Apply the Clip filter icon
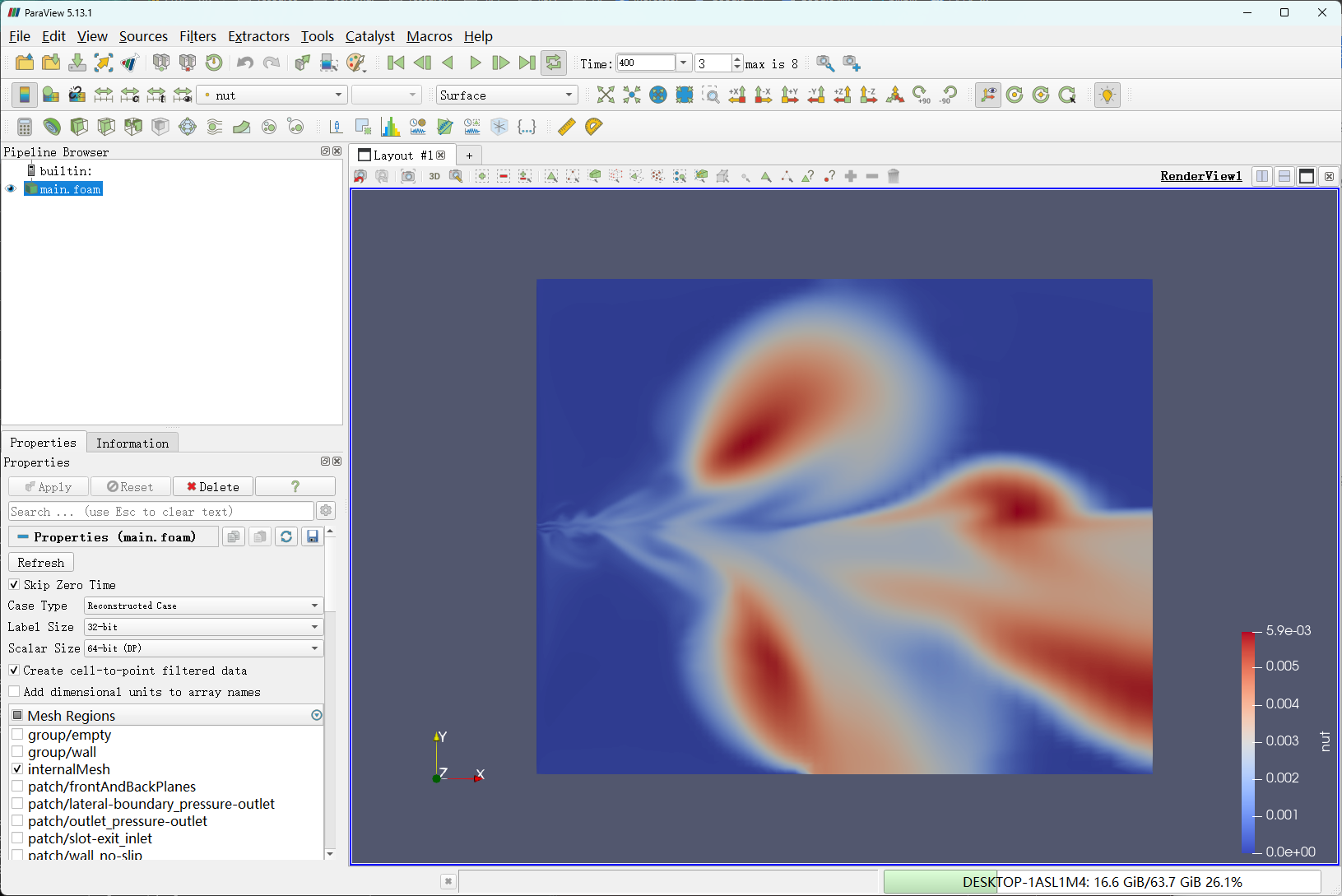Image resolution: width=1342 pixels, height=896 pixels. 79,127
